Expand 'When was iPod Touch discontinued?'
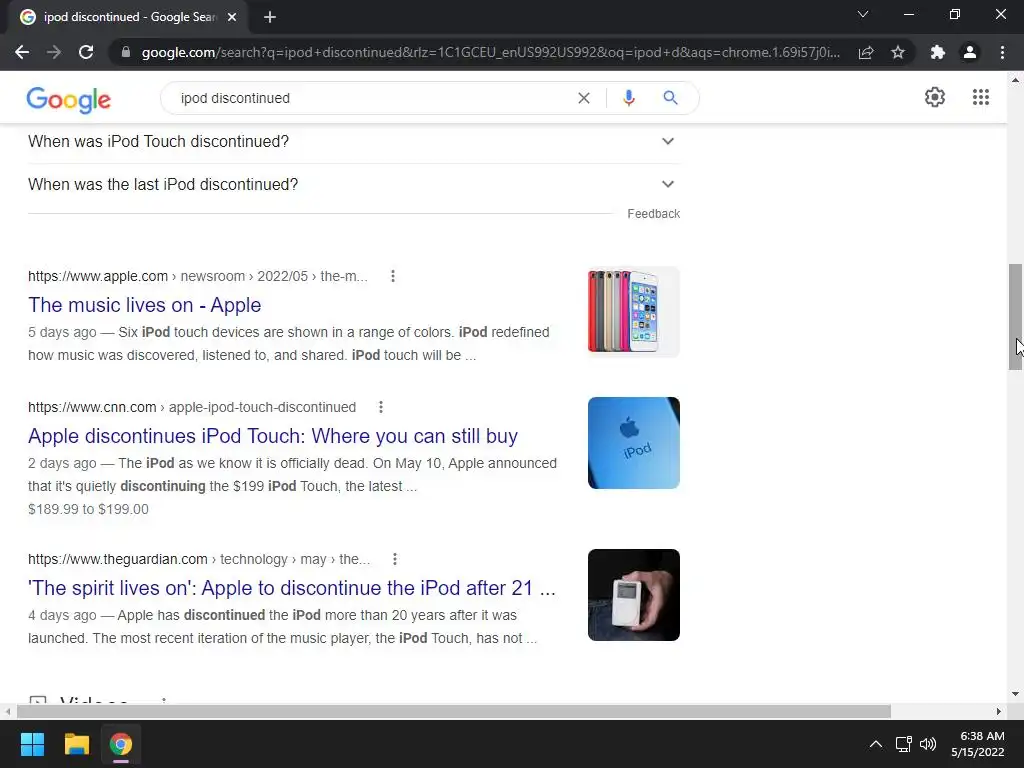 click(353, 141)
